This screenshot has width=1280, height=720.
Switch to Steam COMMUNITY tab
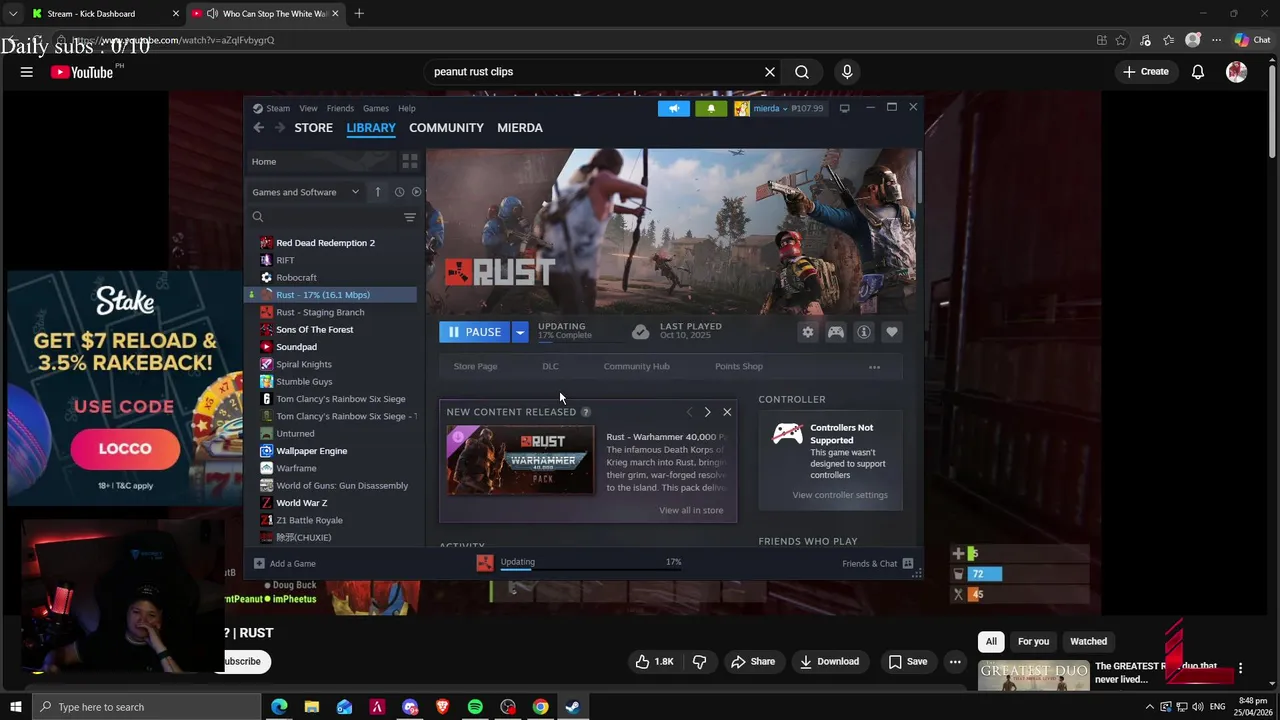446,128
